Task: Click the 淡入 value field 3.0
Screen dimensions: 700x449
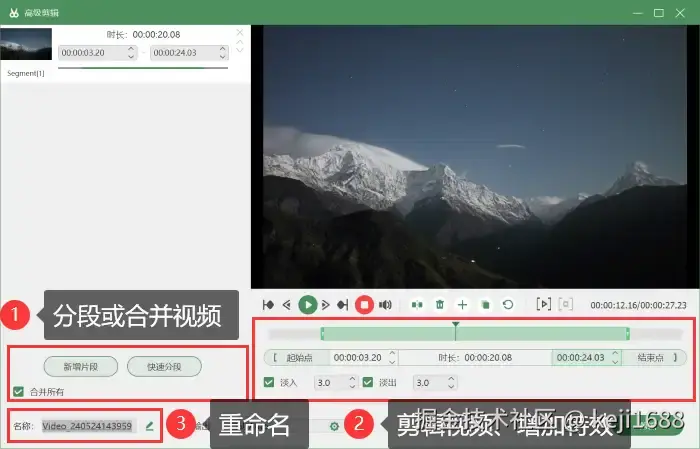Action: click(x=336, y=382)
